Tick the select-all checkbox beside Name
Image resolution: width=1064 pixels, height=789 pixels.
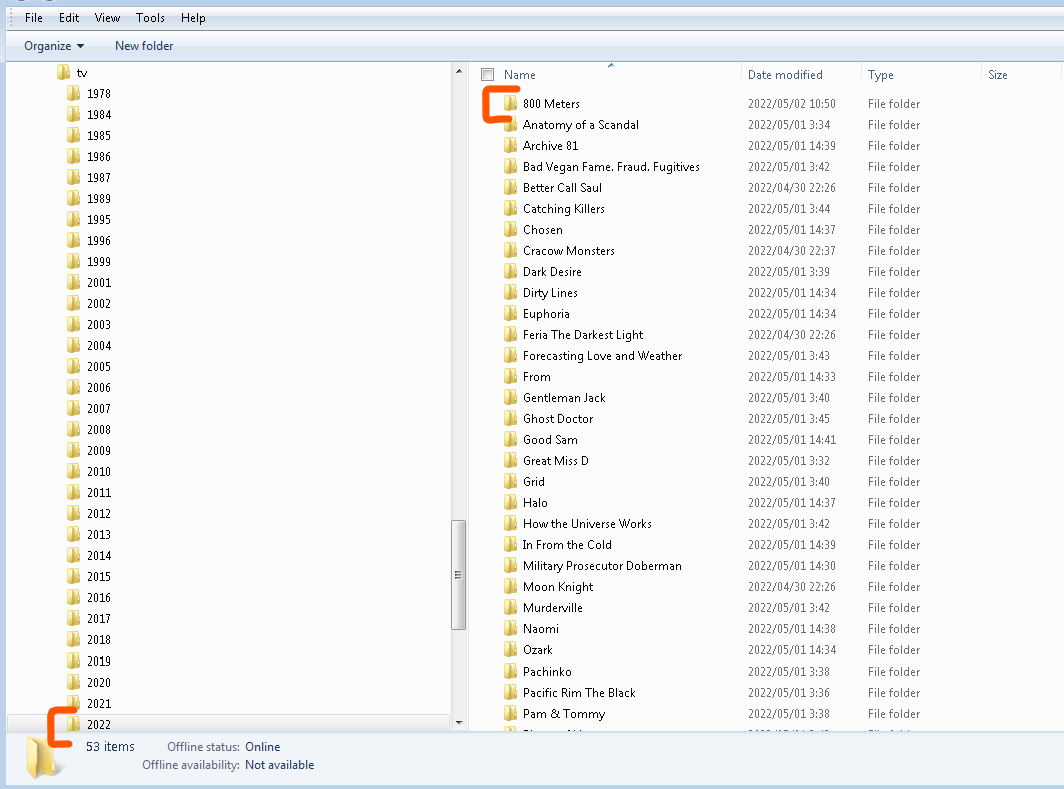(487, 75)
